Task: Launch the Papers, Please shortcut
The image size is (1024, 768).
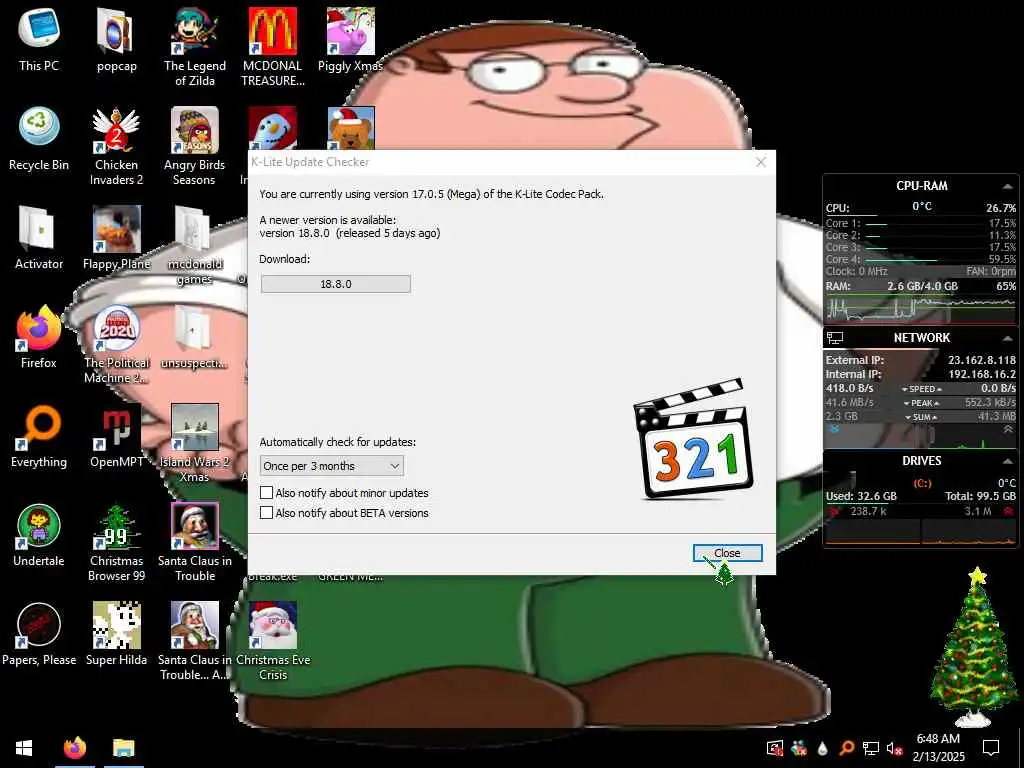Action: (x=39, y=634)
